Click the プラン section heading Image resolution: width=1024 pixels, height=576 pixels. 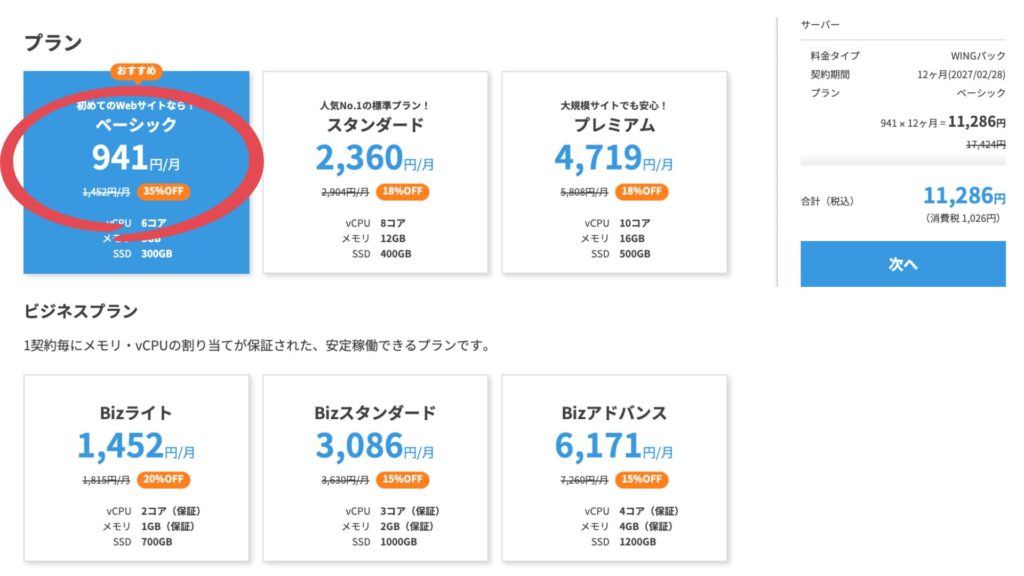[x=53, y=43]
